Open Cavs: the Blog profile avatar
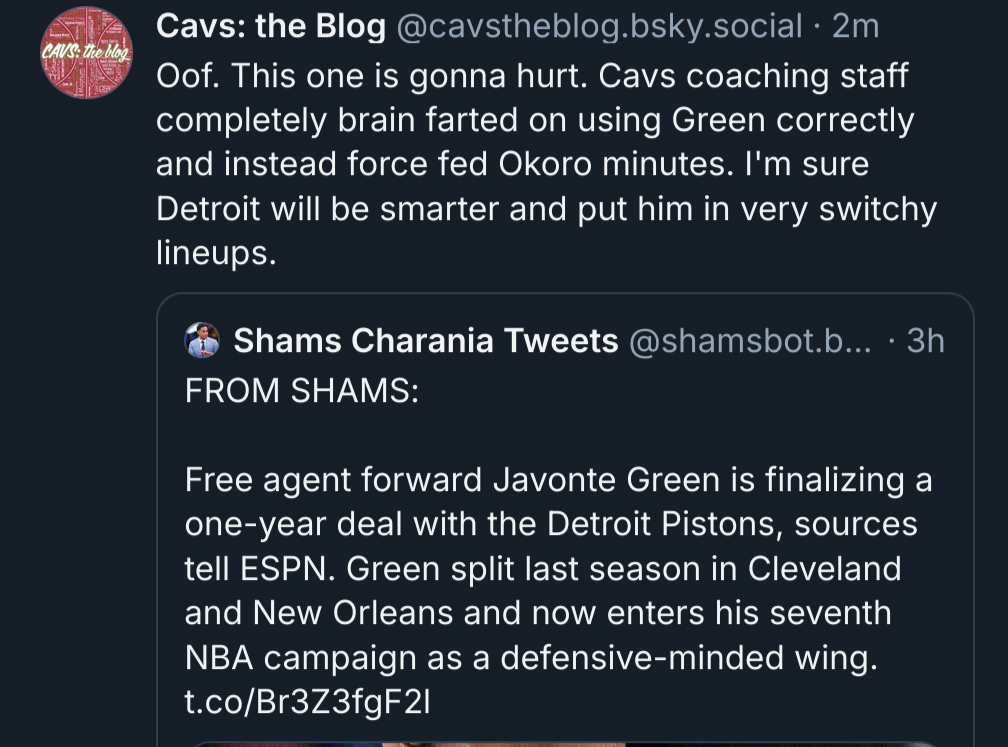Viewport: 1008px width, 747px height. [87, 52]
